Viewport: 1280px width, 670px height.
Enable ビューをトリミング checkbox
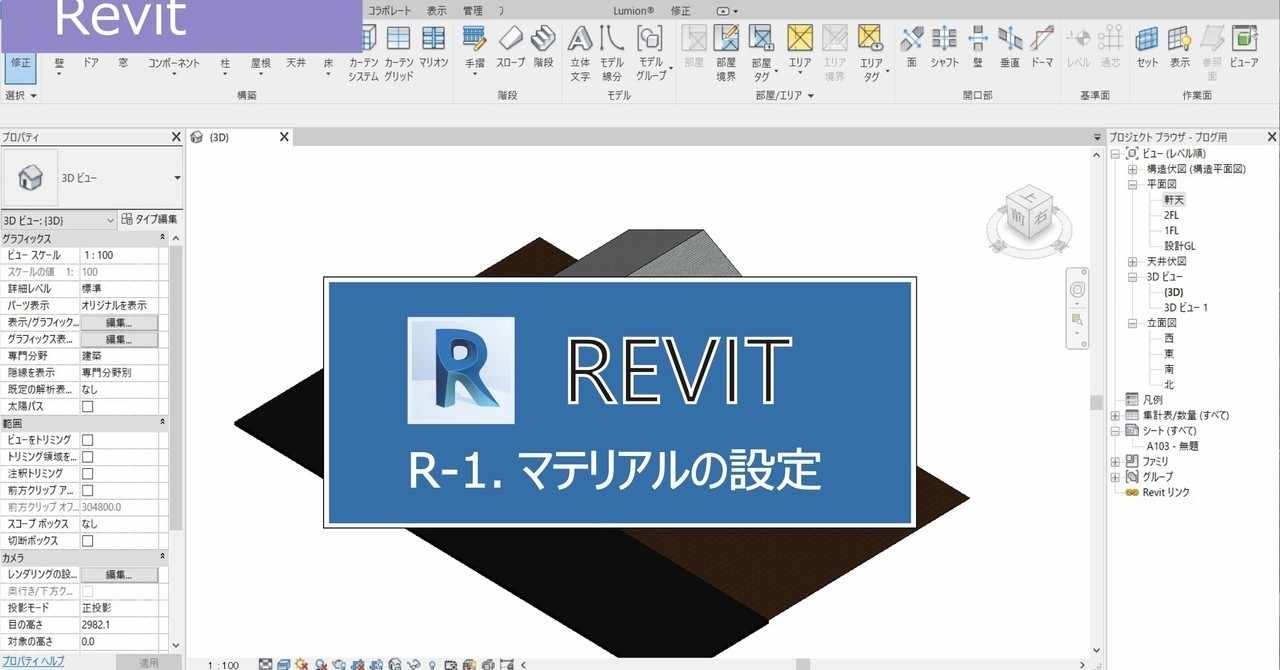point(87,440)
